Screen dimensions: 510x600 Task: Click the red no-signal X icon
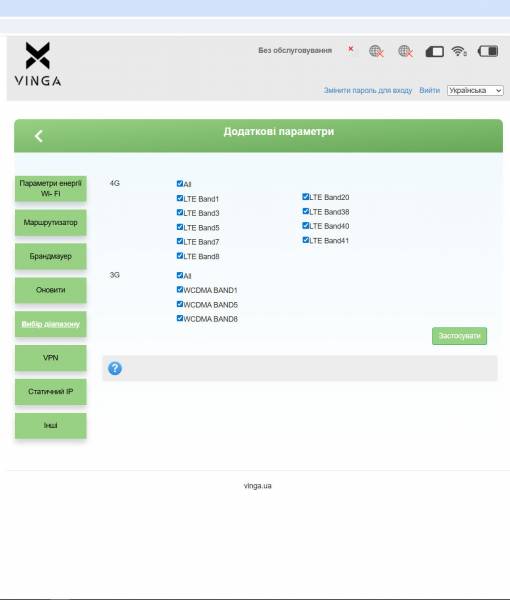(x=350, y=49)
